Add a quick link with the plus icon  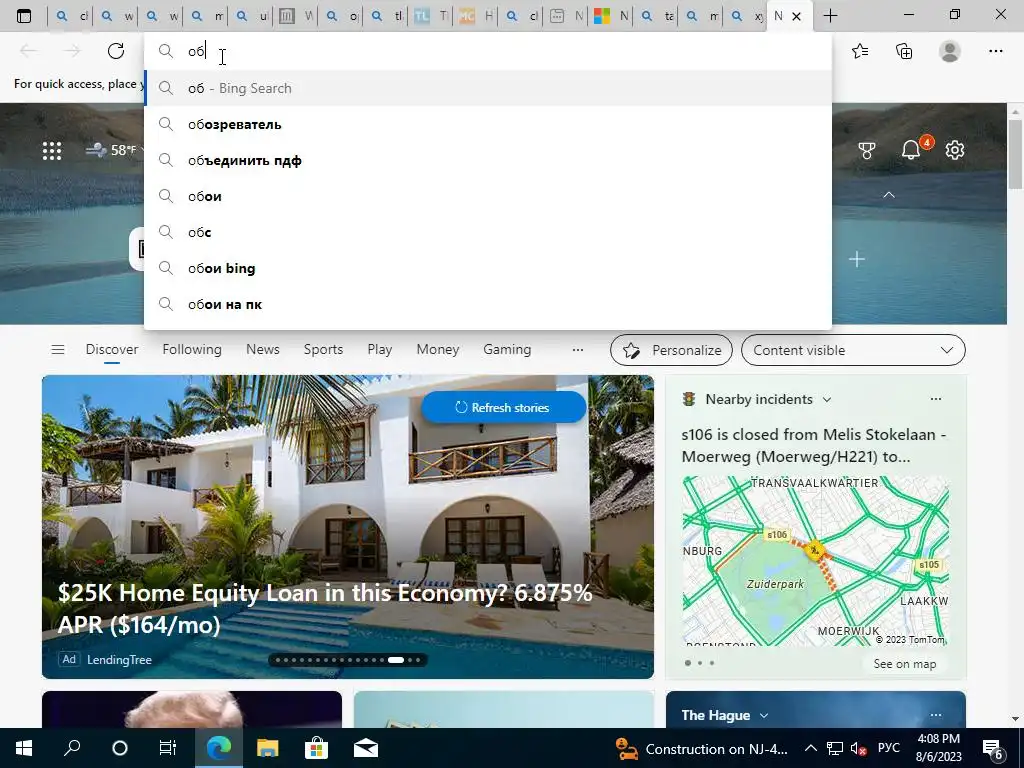point(857,259)
